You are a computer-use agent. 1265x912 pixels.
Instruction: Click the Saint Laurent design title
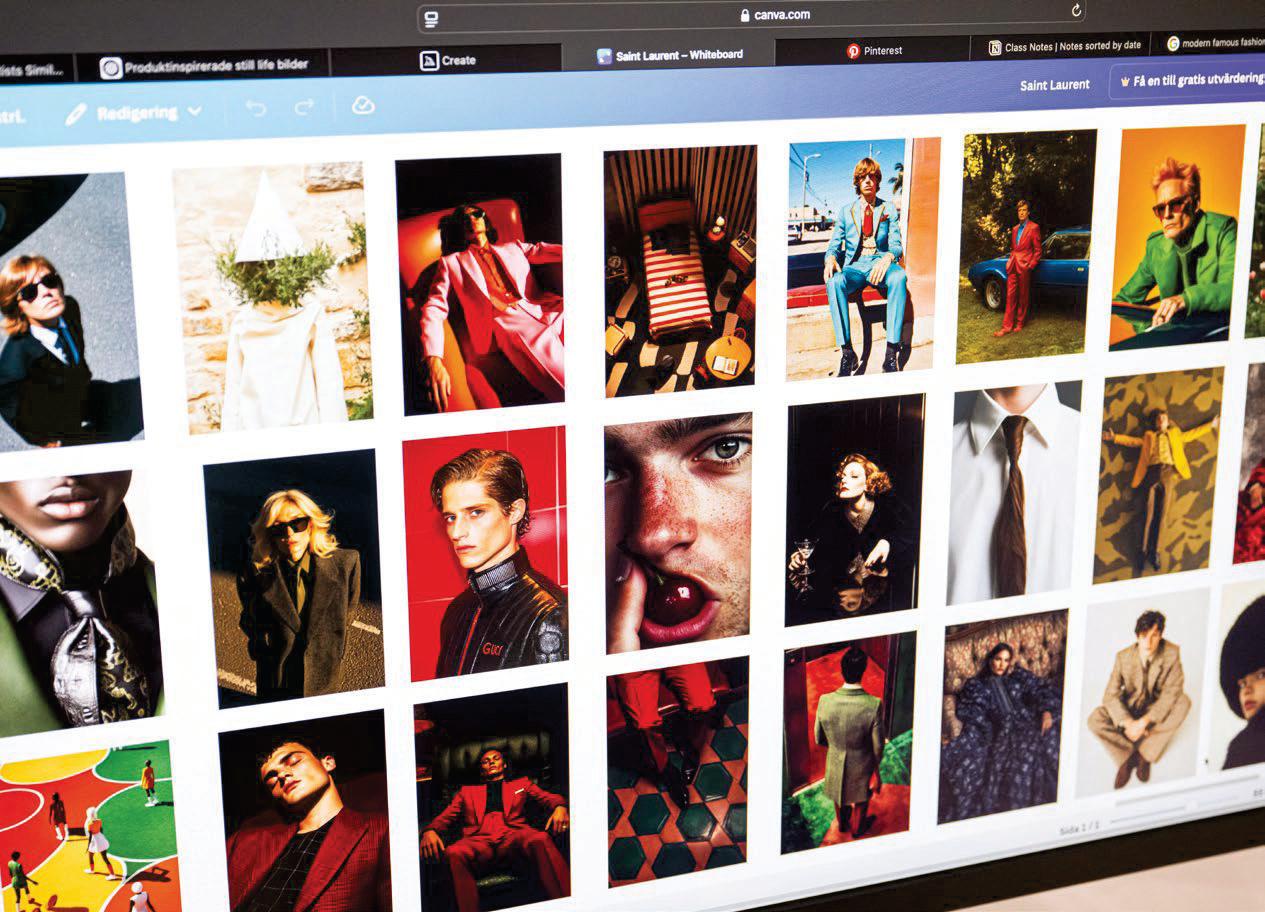coord(1054,85)
